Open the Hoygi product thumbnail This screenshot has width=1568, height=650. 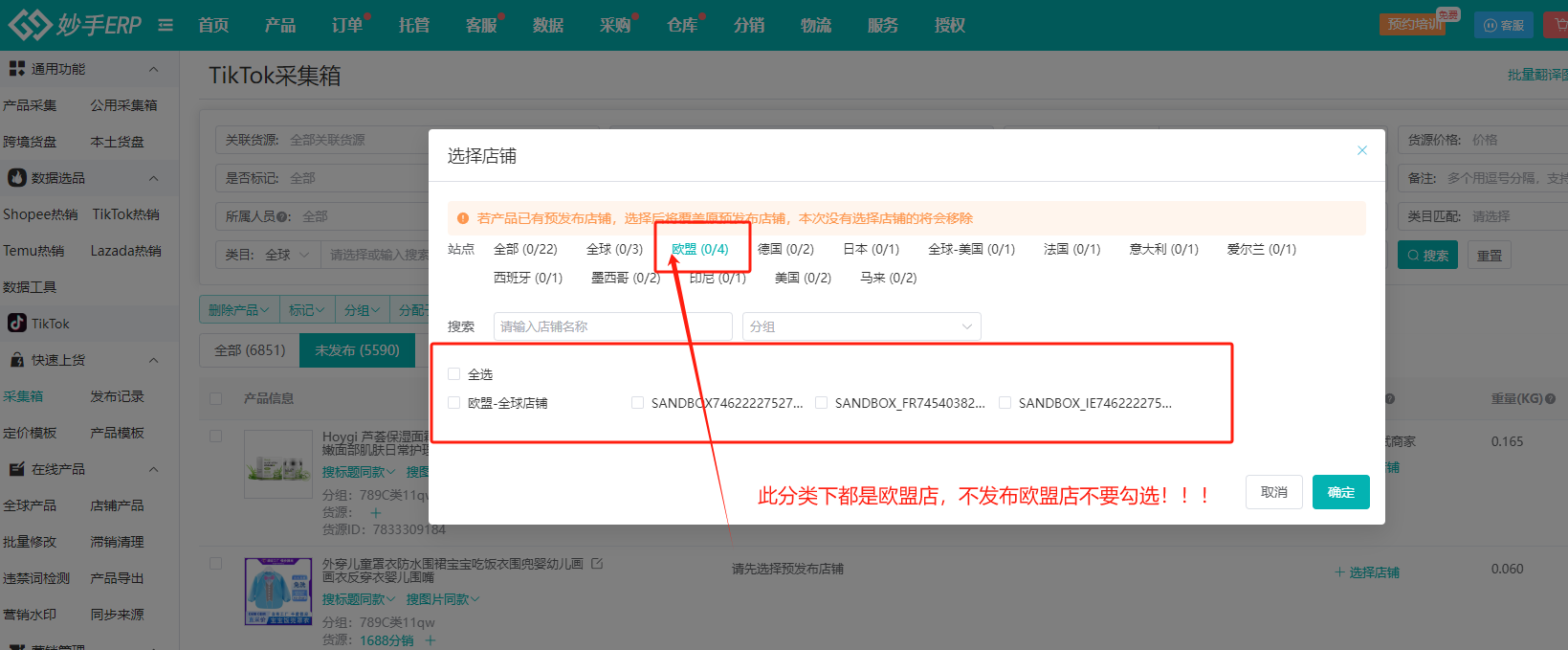(x=278, y=464)
